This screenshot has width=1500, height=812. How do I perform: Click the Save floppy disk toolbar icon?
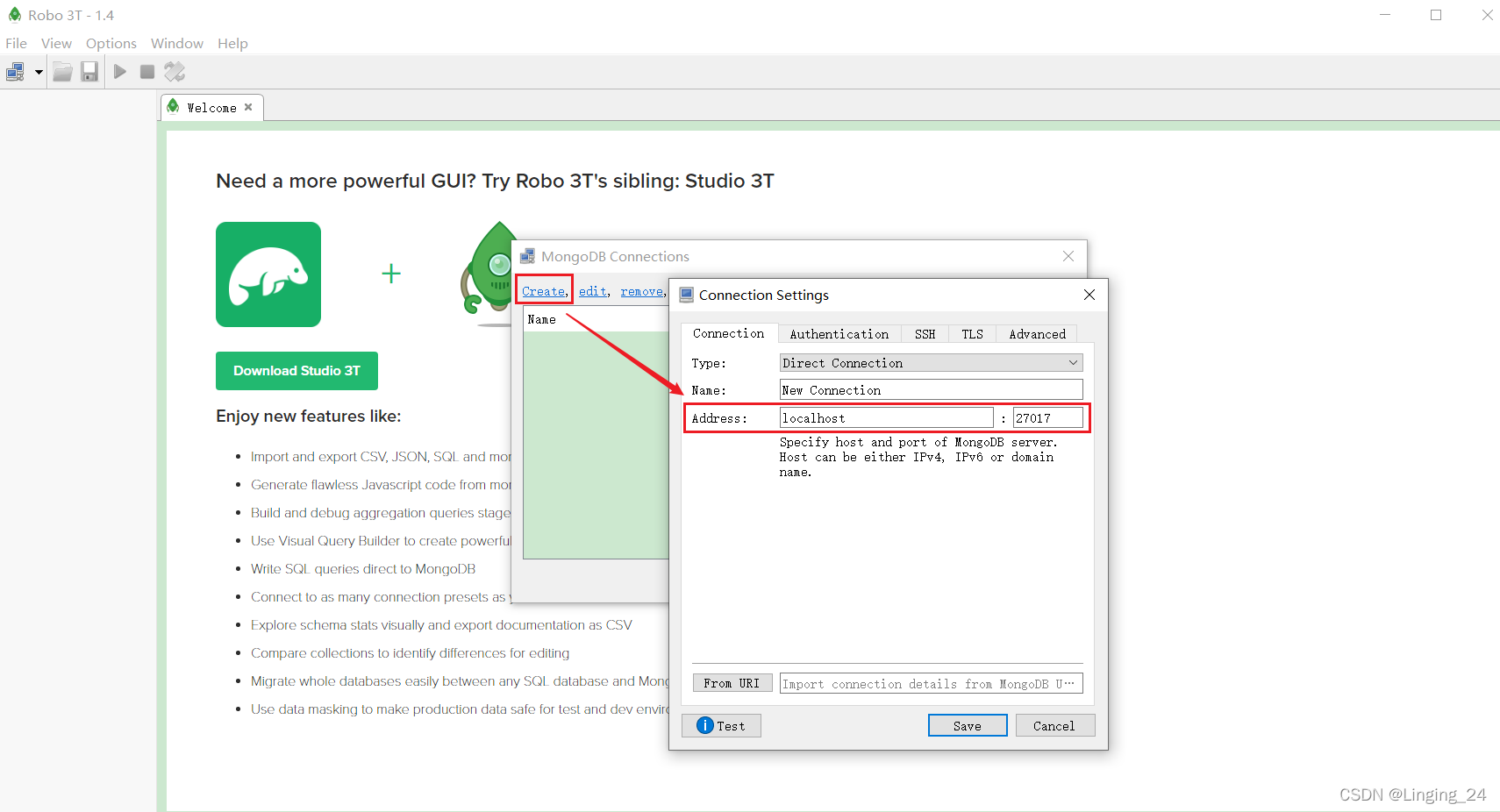(x=89, y=72)
